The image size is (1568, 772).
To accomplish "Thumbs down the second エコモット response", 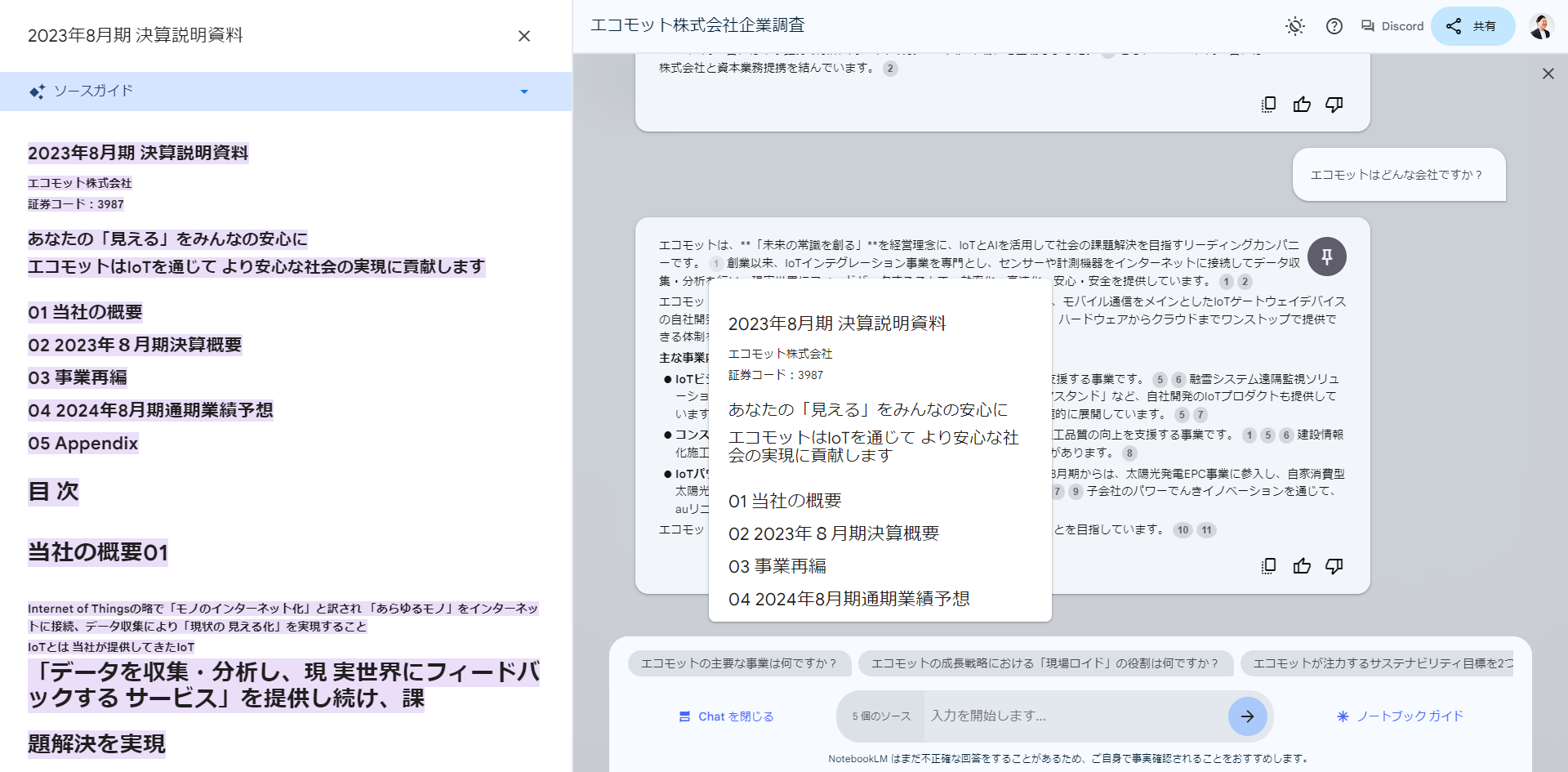I will 1334,566.
